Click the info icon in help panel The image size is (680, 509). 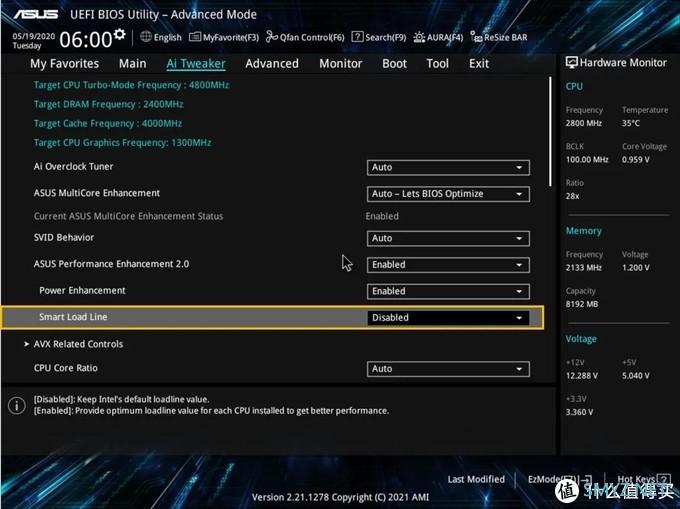tap(17, 406)
